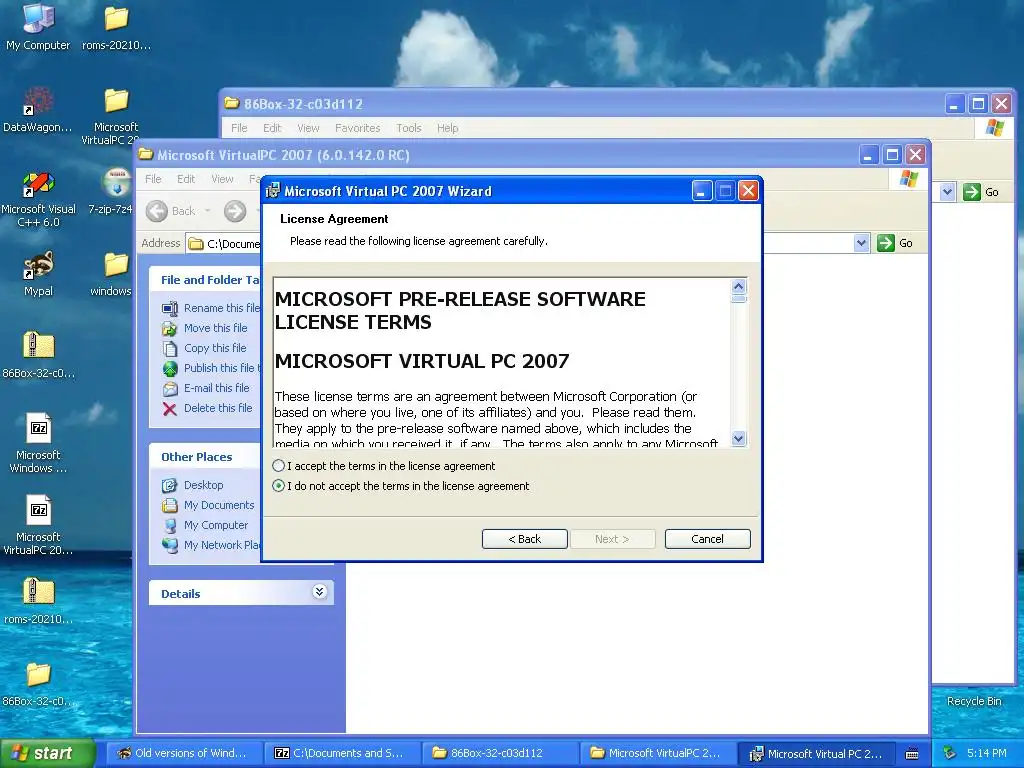Select I do not accept the terms option
This screenshot has width=1024, height=768.
(x=279, y=486)
